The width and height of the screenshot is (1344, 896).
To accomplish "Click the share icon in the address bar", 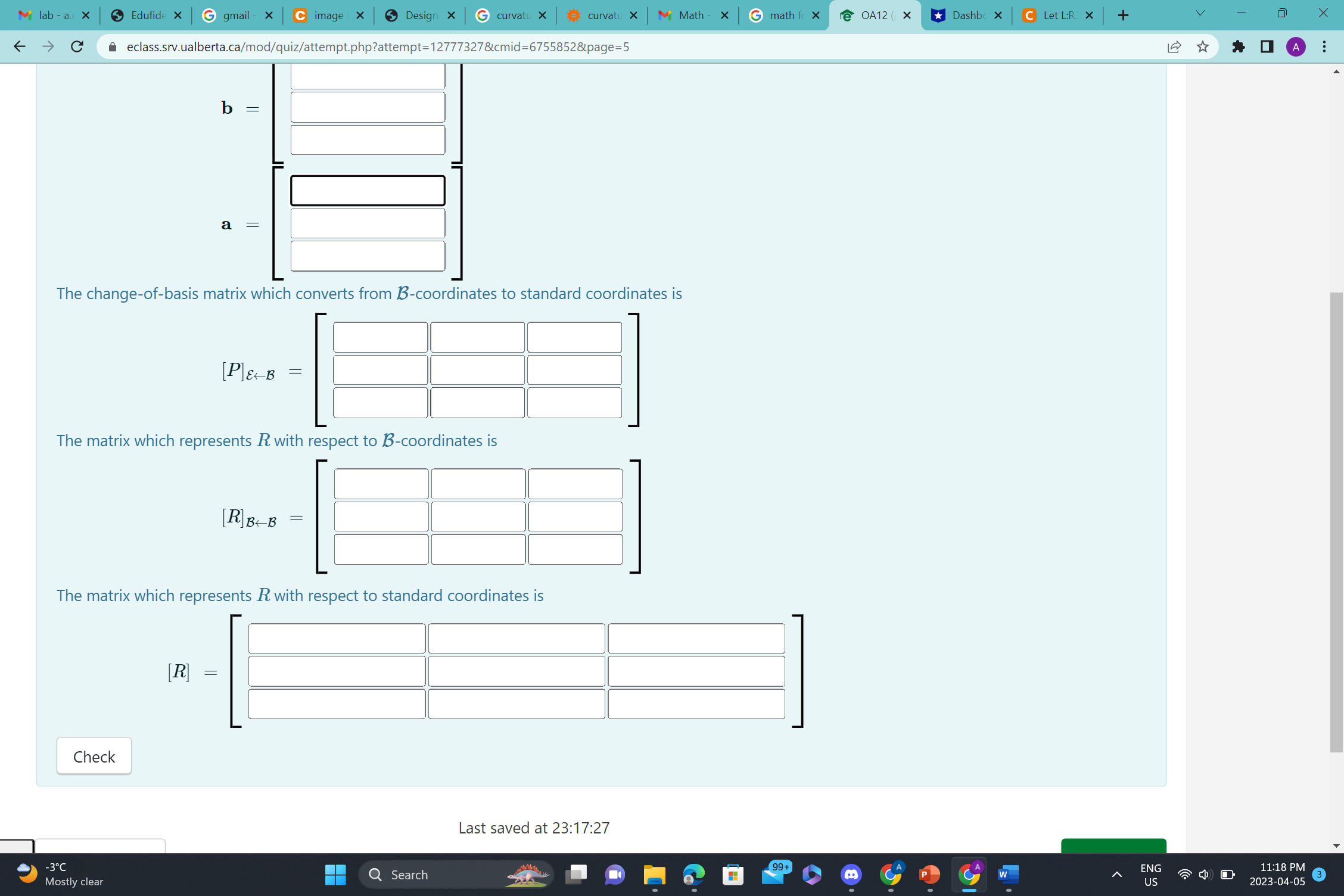I will pyautogui.click(x=1174, y=46).
